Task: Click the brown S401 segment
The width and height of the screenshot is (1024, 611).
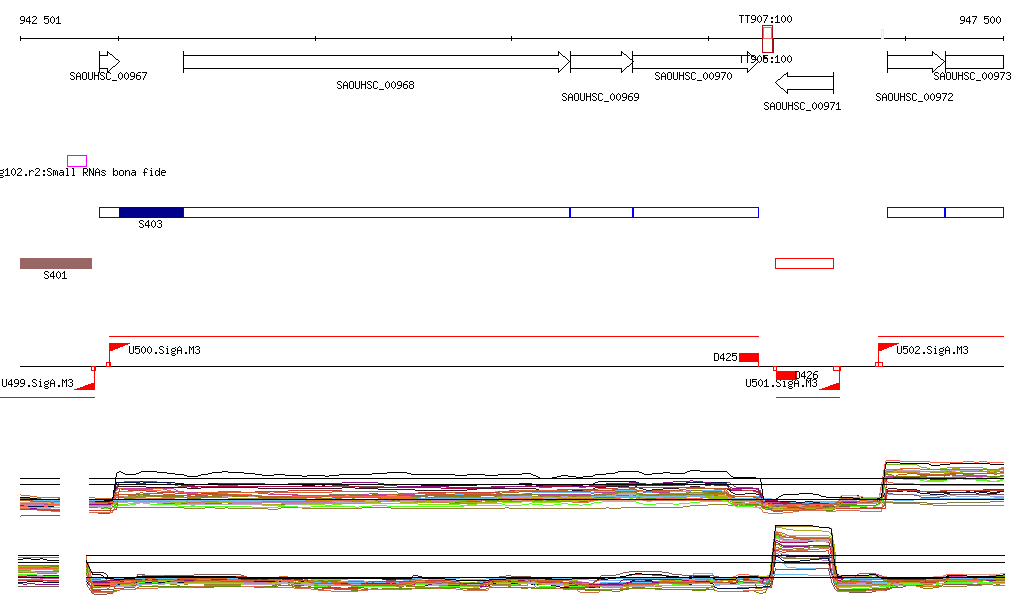Action: (56, 264)
